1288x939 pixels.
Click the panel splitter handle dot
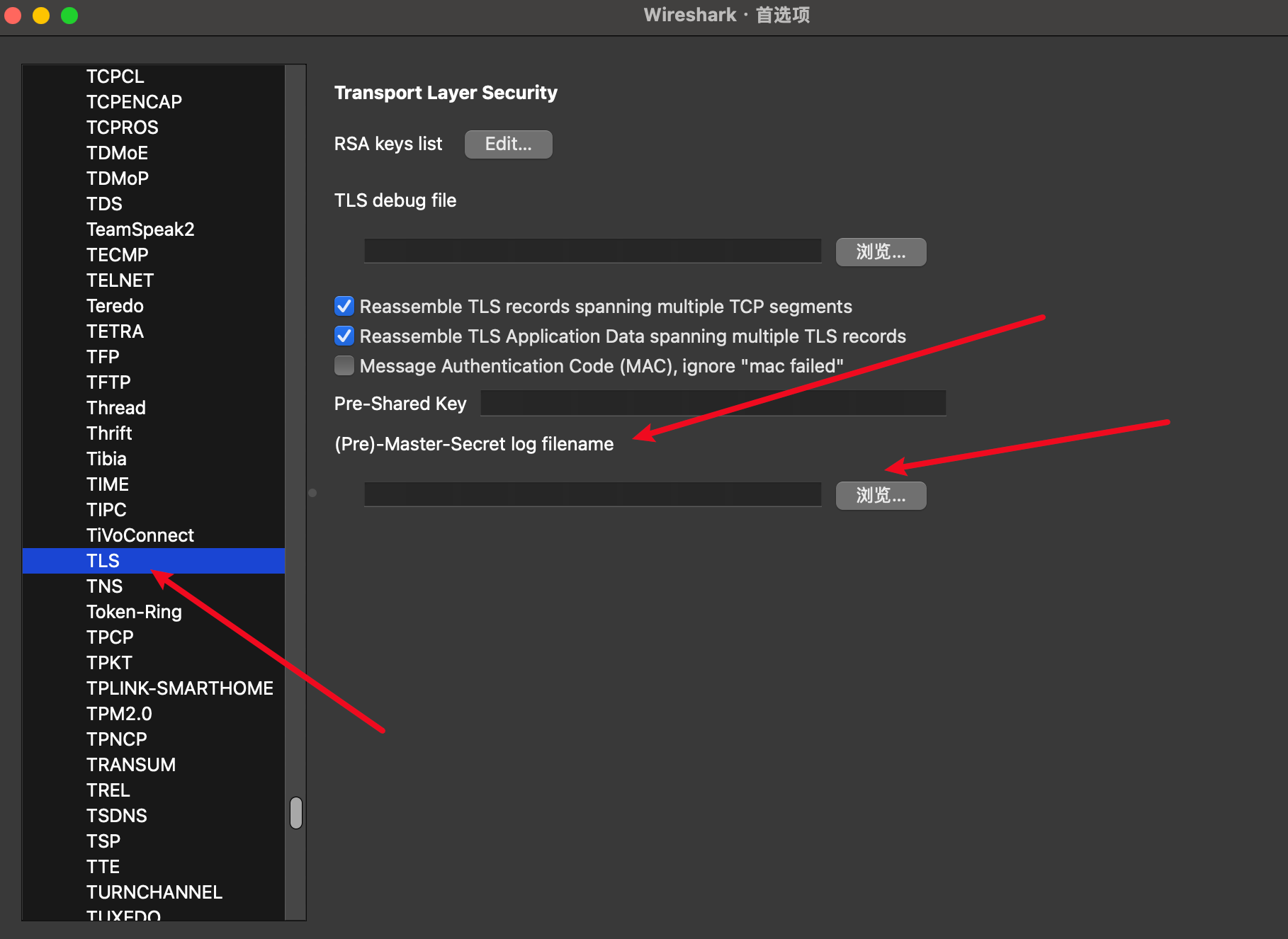coord(312,493)
